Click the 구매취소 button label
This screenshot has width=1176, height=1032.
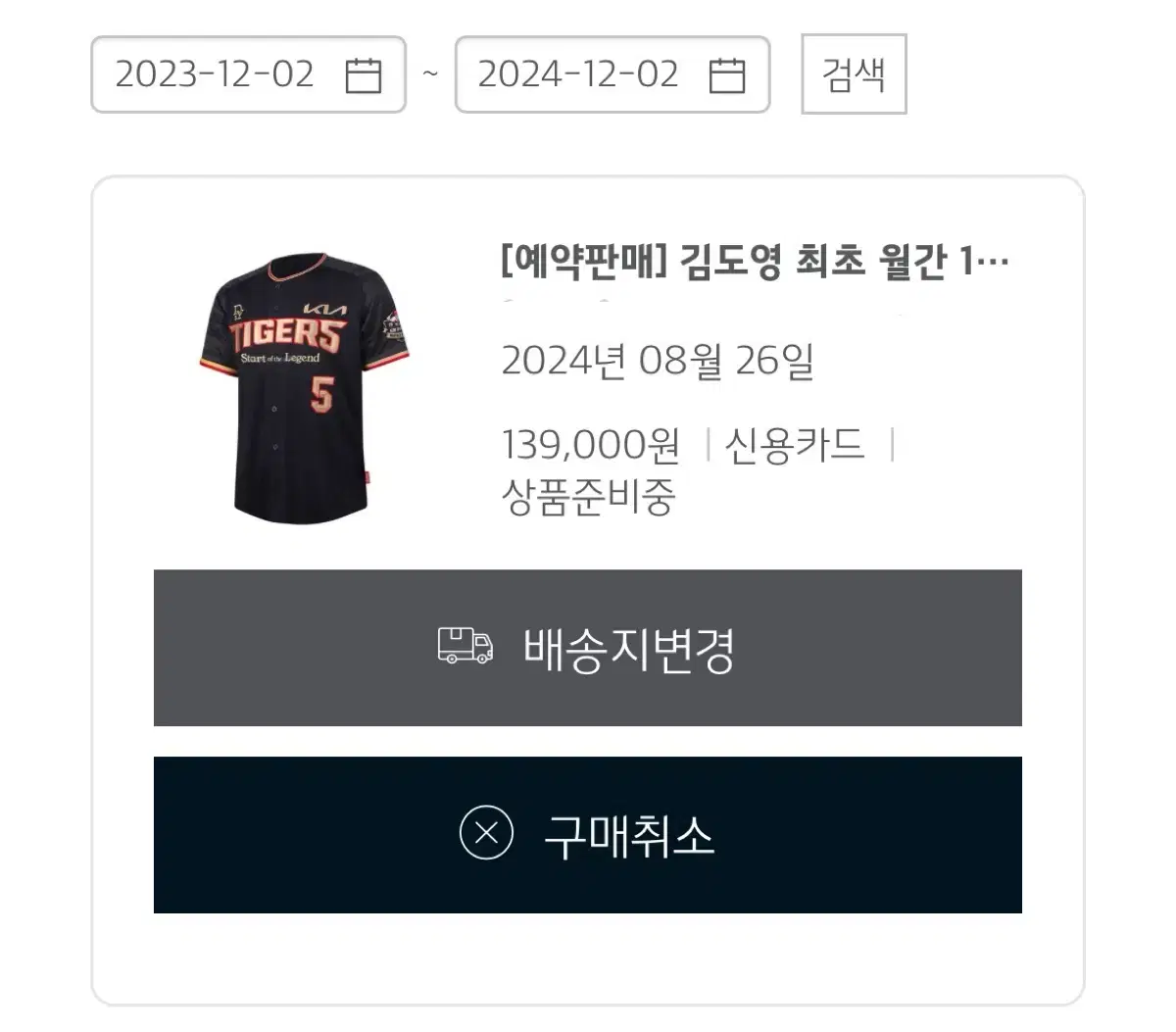(629, 836)
